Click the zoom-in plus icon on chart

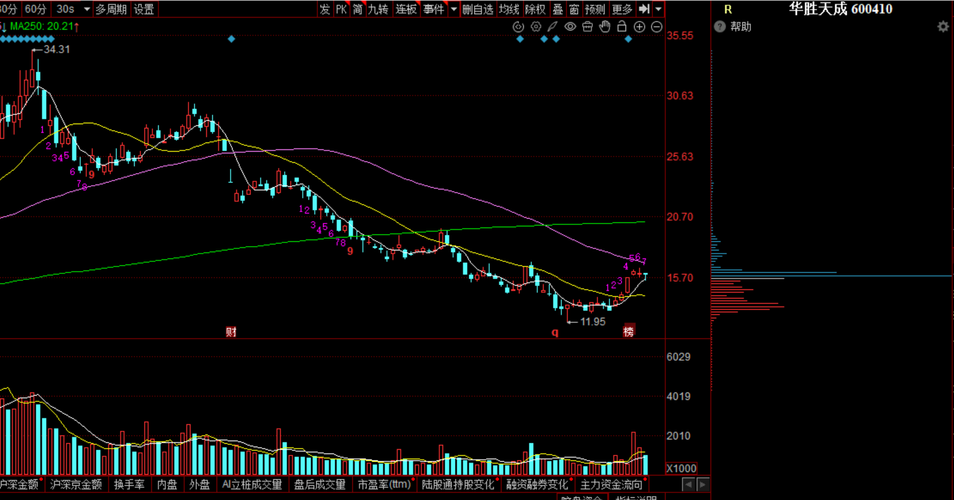click(639, 27)
